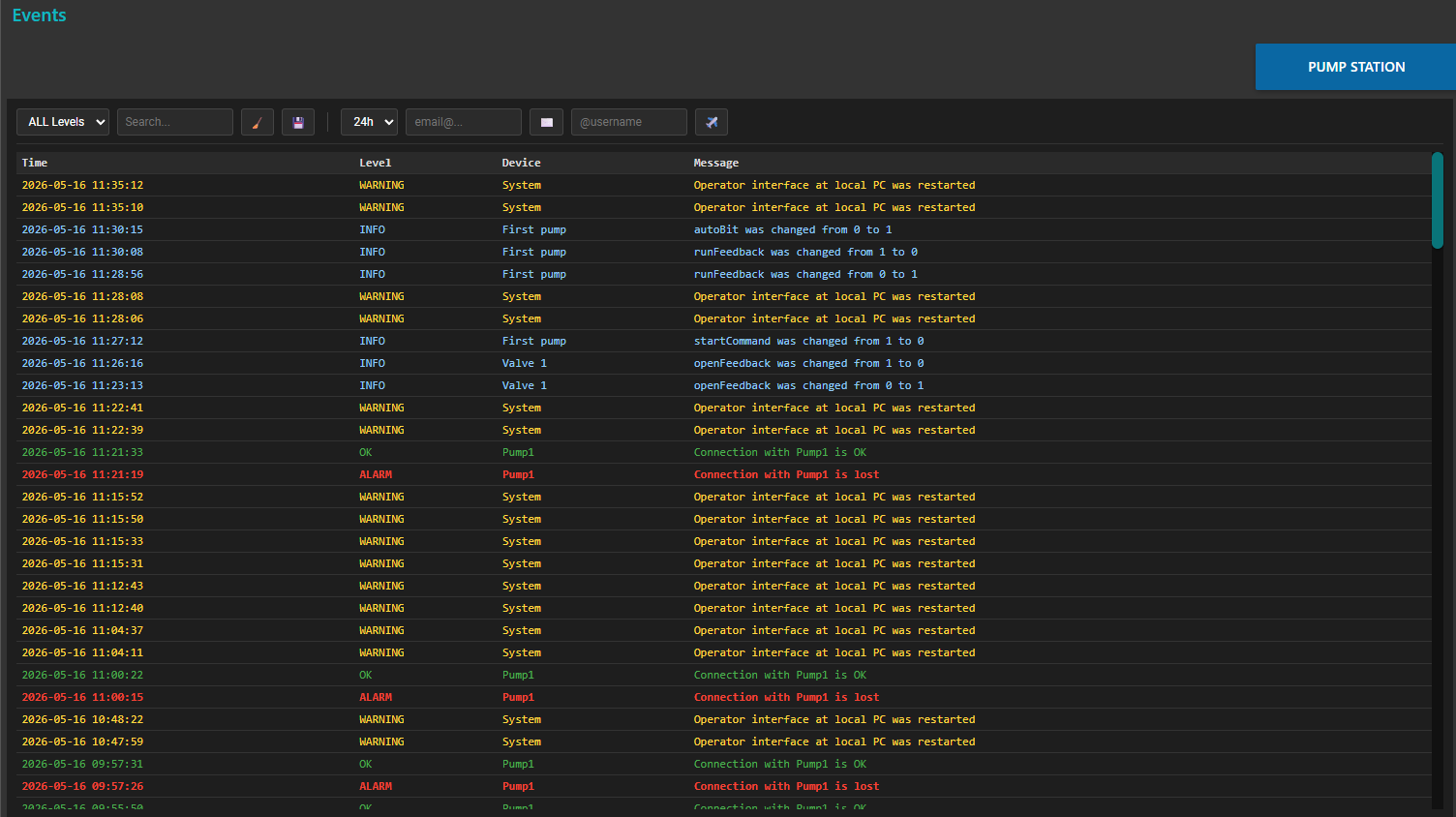The height and width of the screenshot is (817, 1456).
Task: Click 'Connection with Pump1 is lost' at 11:21:19
Action: point(787,474)
